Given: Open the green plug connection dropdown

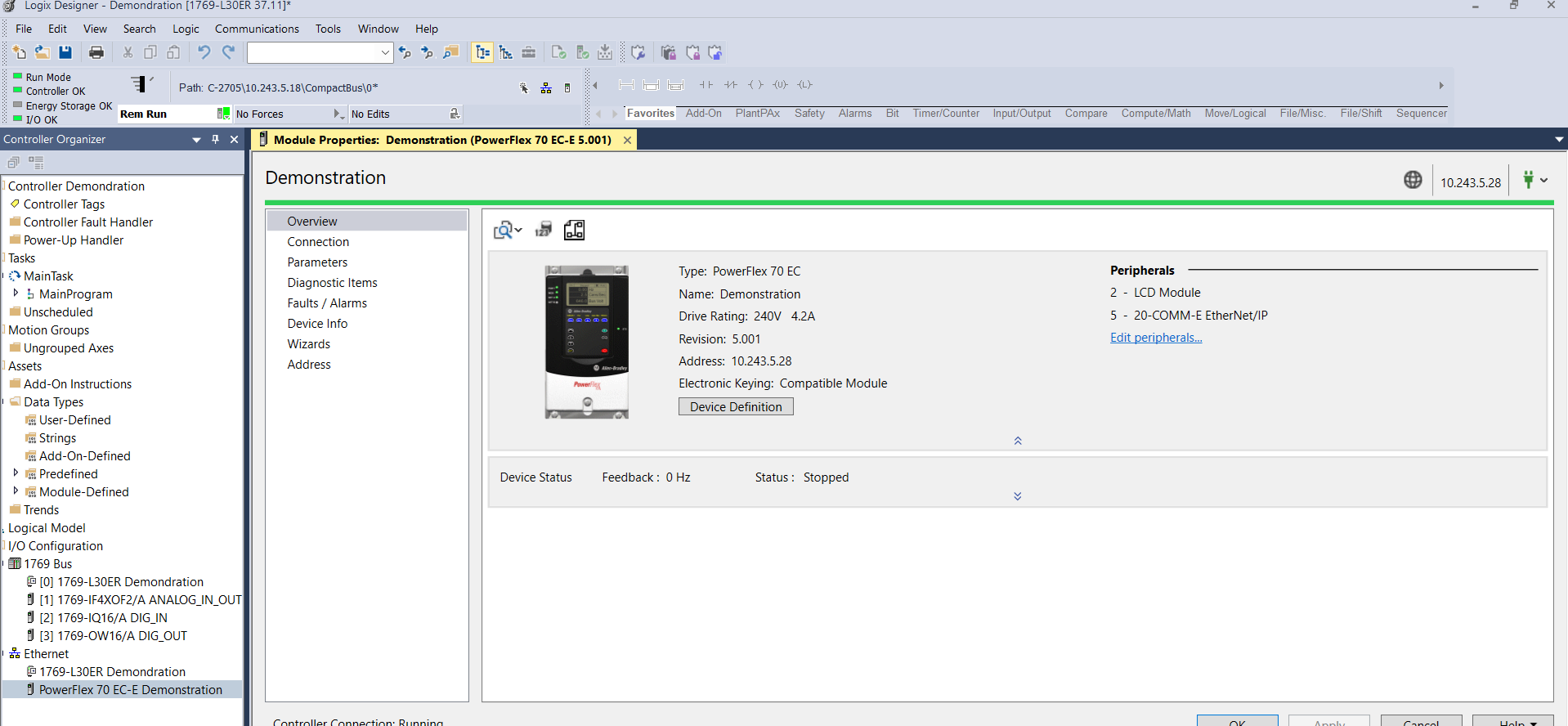Looking at the screenshot, I should (1535, 181).
